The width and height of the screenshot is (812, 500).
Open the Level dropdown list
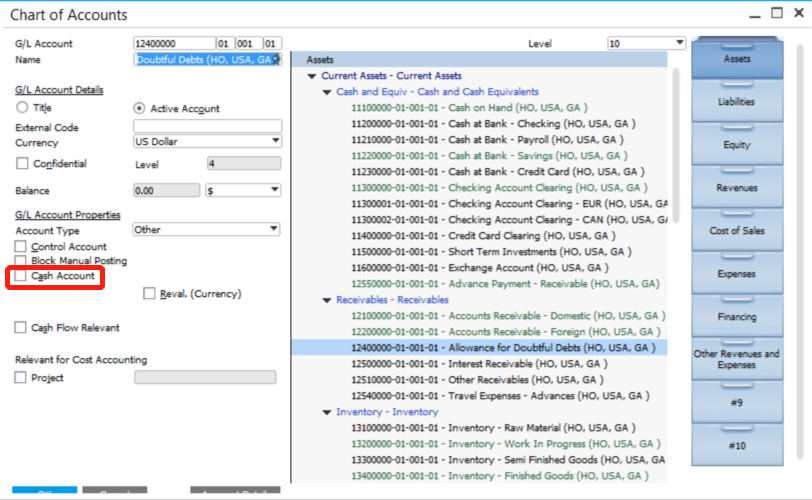pyautogui.click(x=679, y=43)
